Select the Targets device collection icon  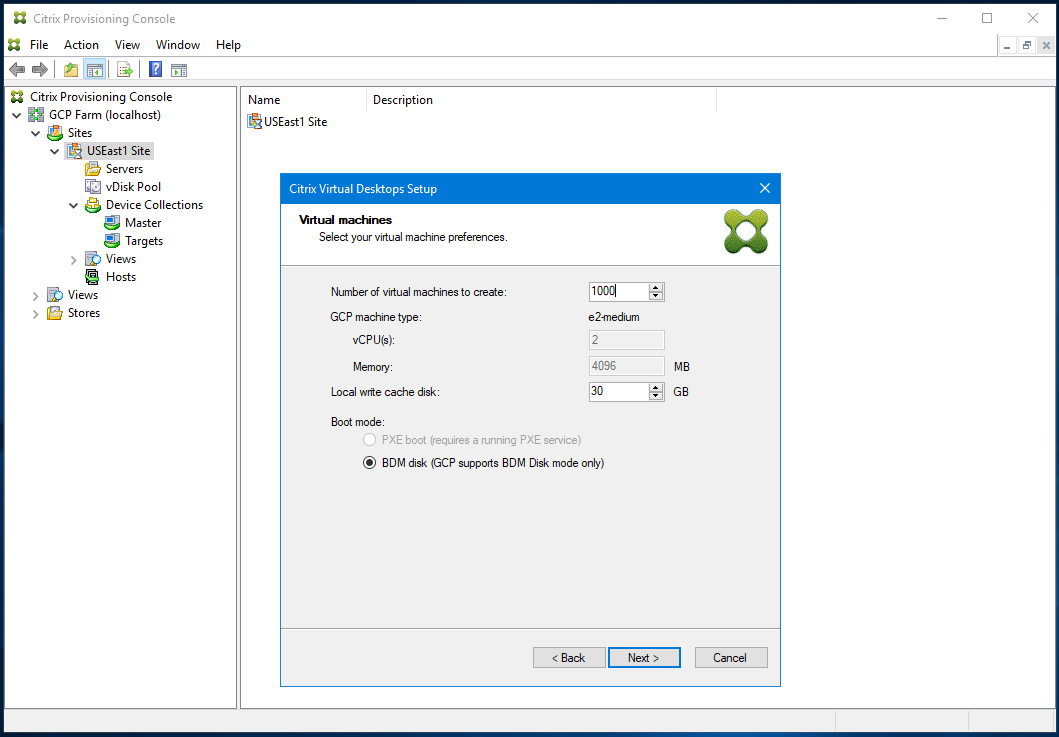[x=110, y=240]
